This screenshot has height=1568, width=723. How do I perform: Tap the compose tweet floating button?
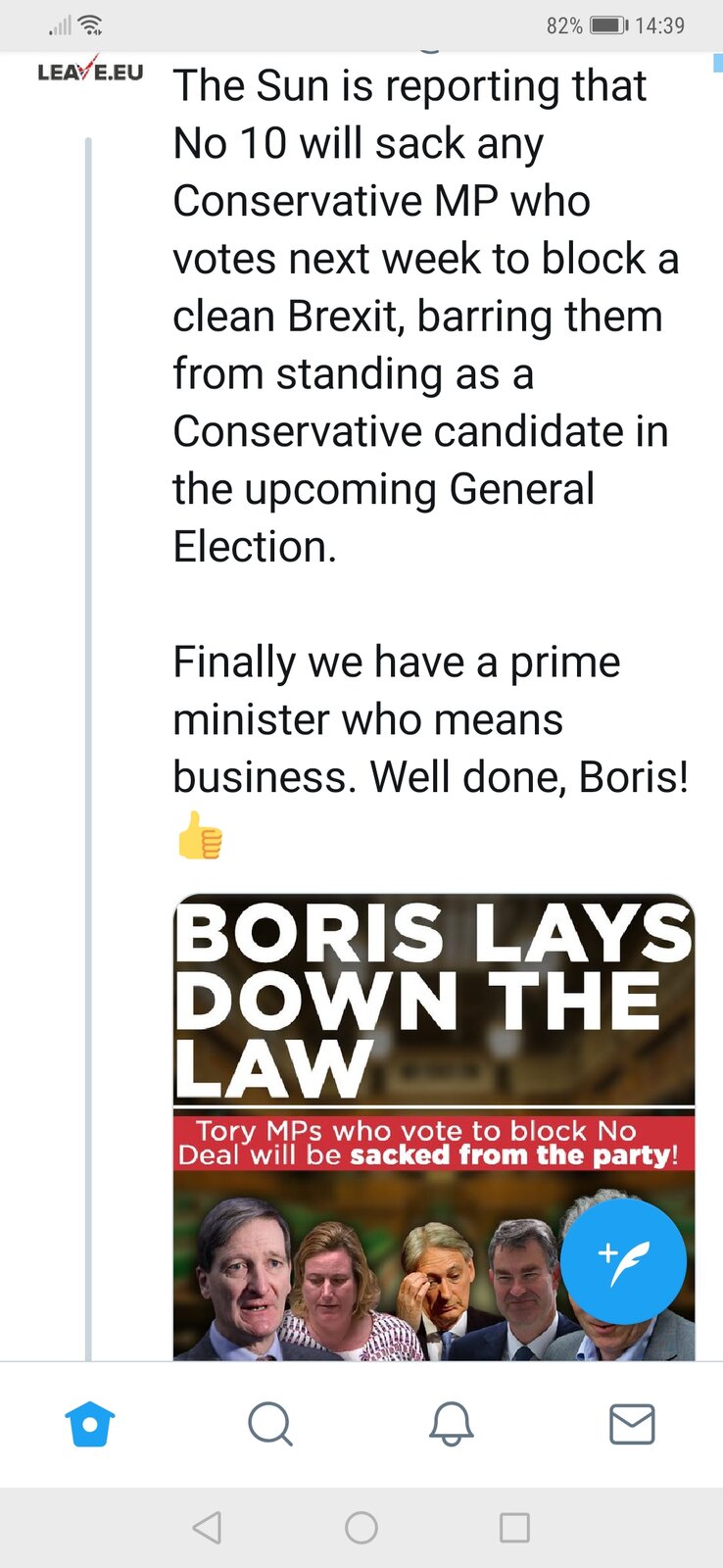tap(623, 1261)
